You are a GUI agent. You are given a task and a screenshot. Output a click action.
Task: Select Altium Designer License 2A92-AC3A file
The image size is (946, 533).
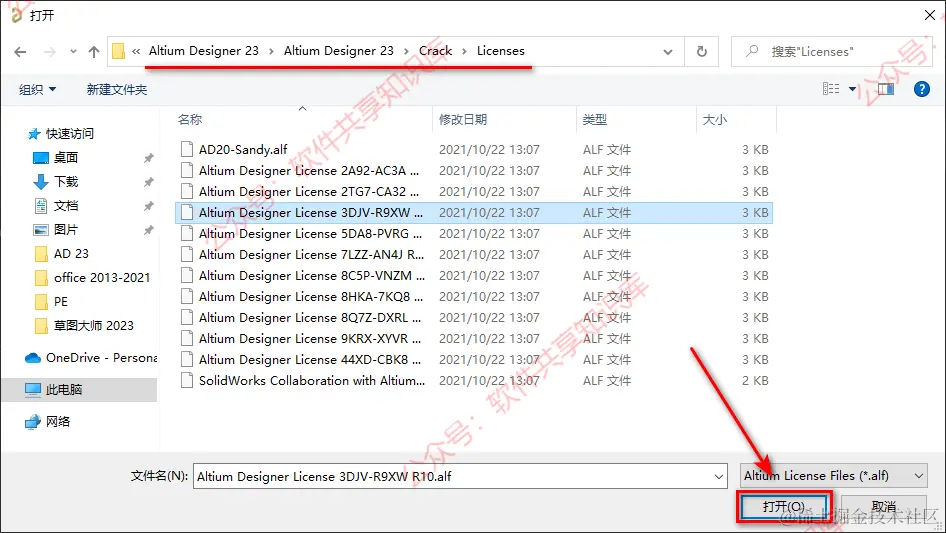tap(474, 170)
